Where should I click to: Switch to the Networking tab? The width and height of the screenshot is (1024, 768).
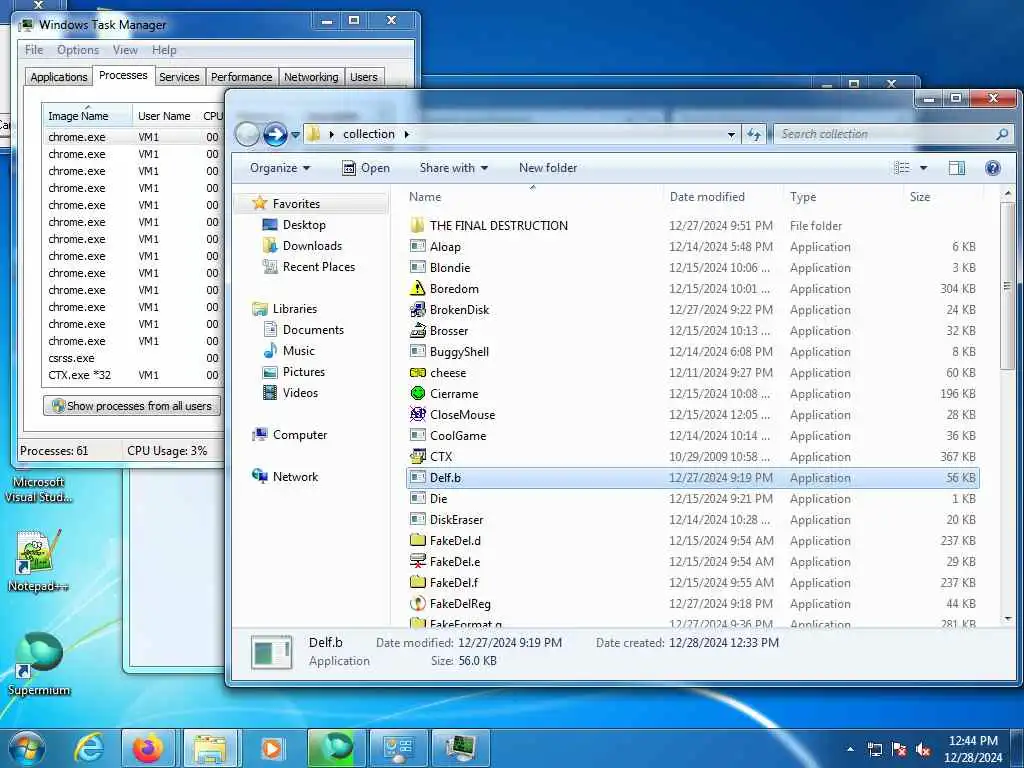(311, 76)
